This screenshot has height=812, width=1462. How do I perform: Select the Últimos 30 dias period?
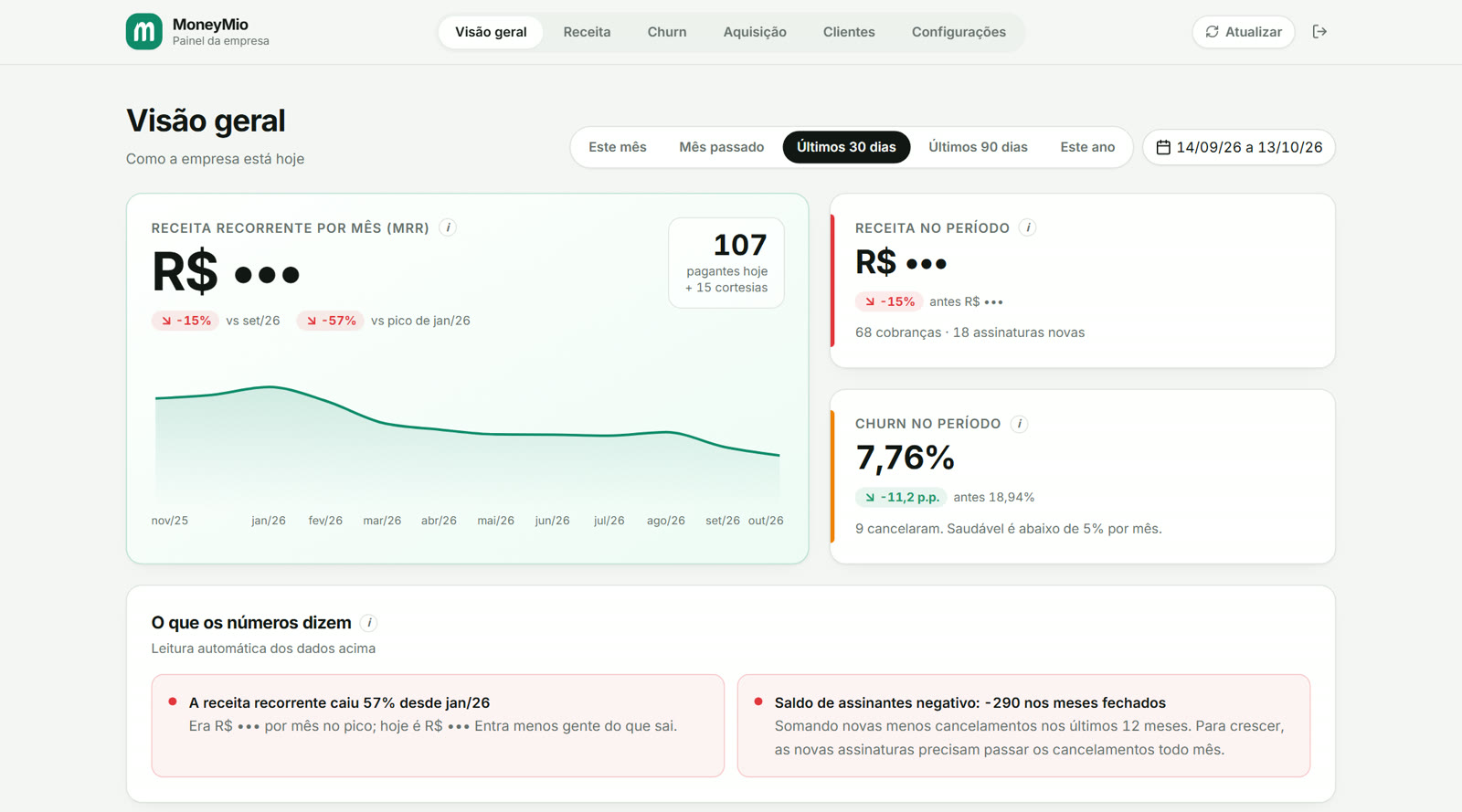(x=846, y=147)
